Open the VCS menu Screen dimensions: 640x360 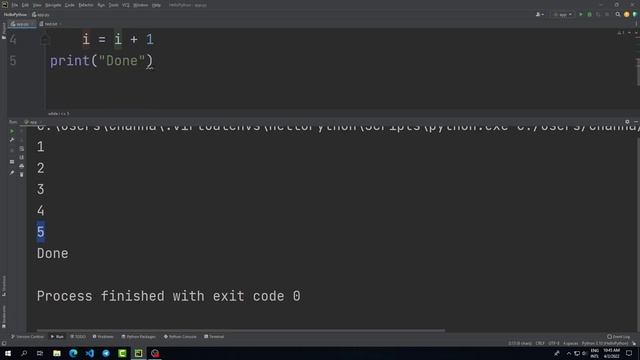pos(126,5)
